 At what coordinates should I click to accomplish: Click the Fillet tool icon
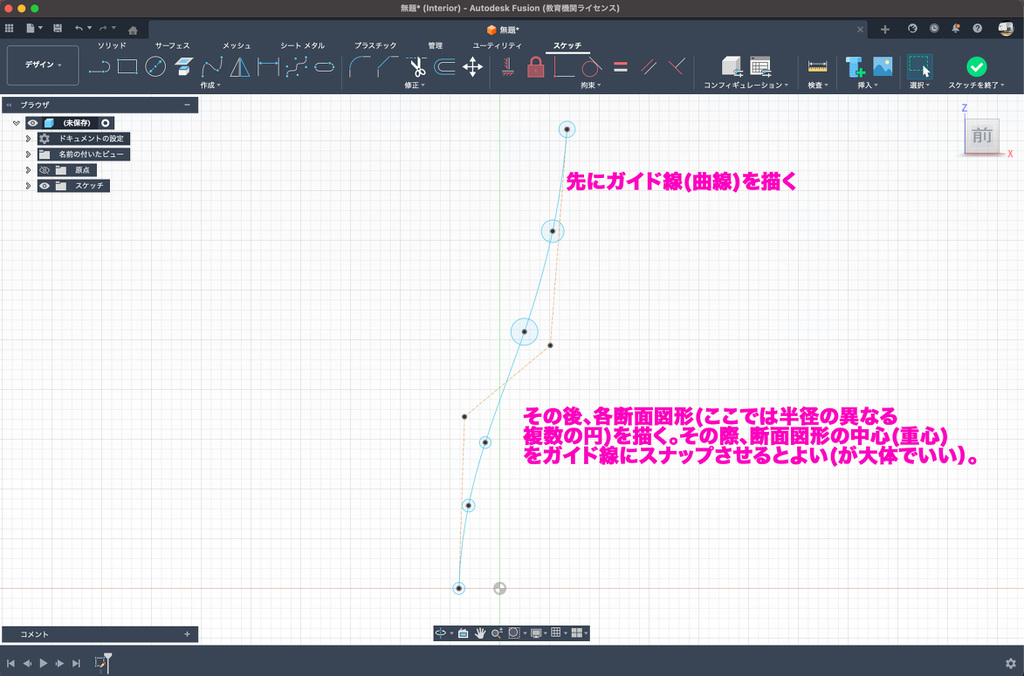tap(361, 67)
